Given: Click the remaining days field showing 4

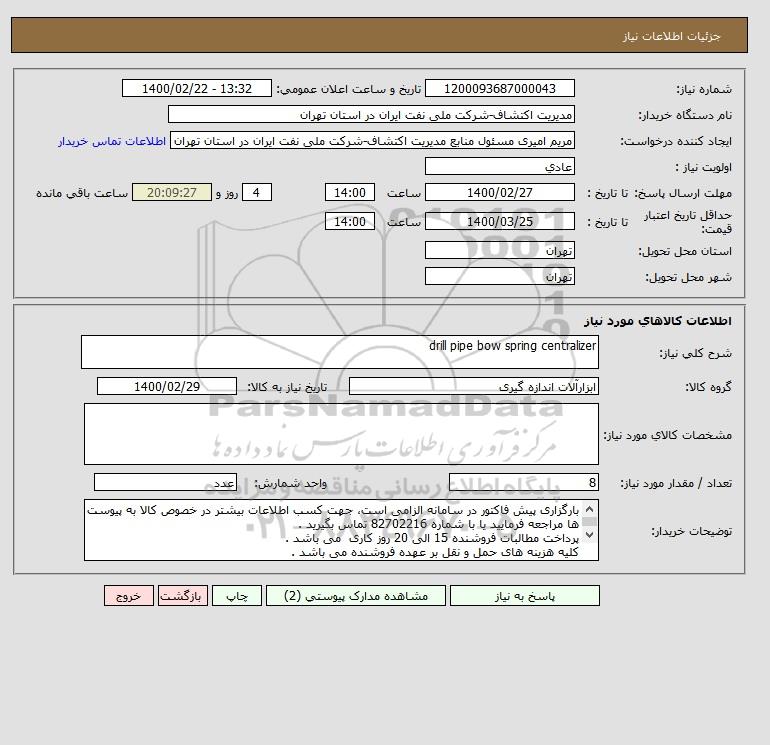Looking at the screenshot, I should coord(257,193).
